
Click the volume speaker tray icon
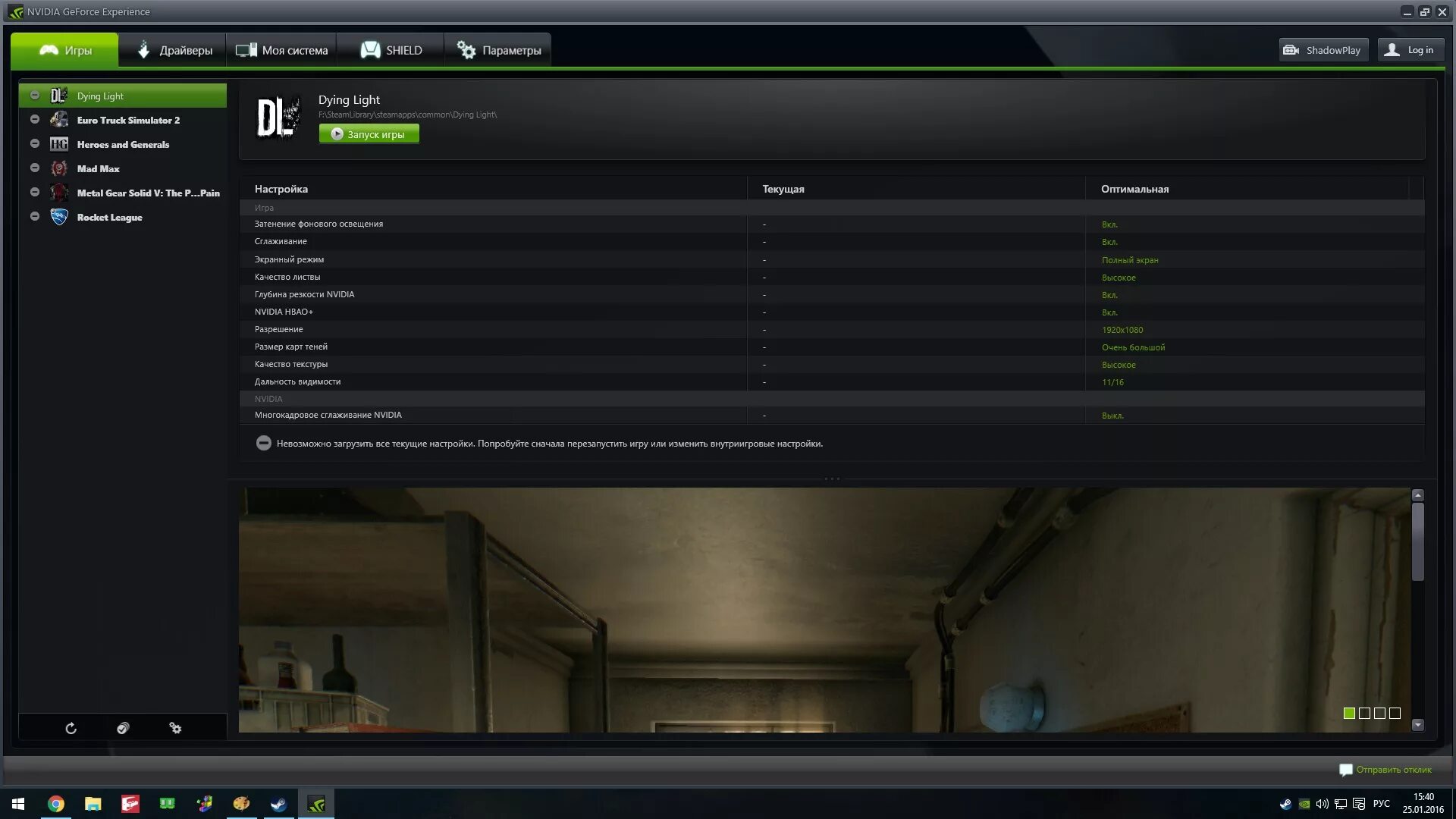click(x=1322, y=804)
